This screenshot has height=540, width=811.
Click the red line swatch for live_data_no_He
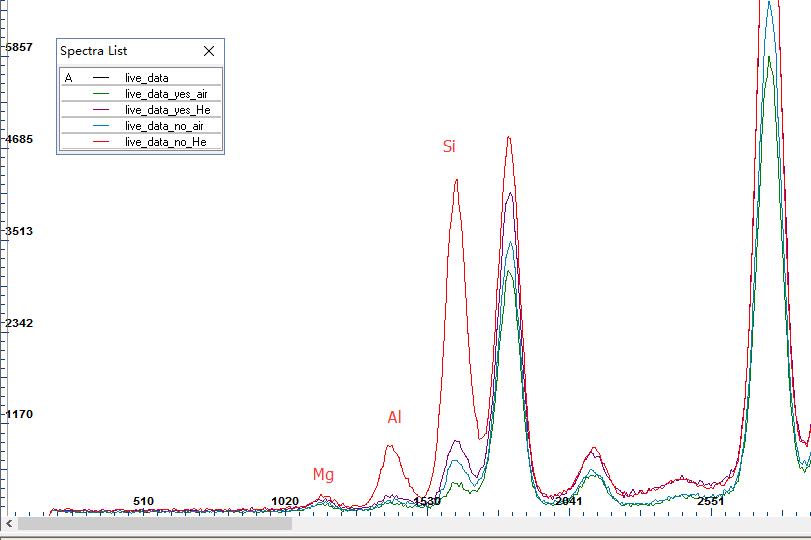point(101,143)
